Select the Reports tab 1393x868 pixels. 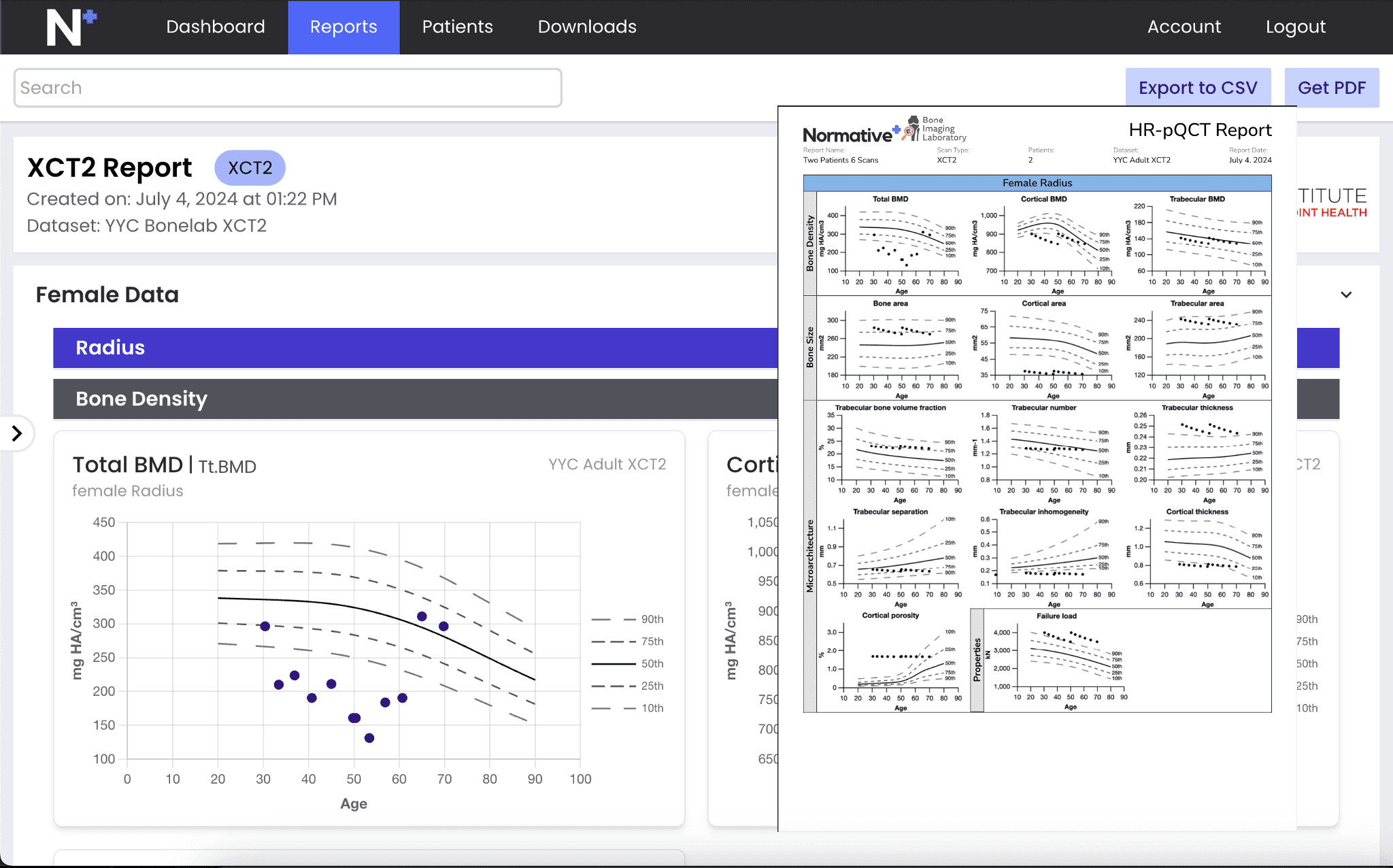point(343,27)
